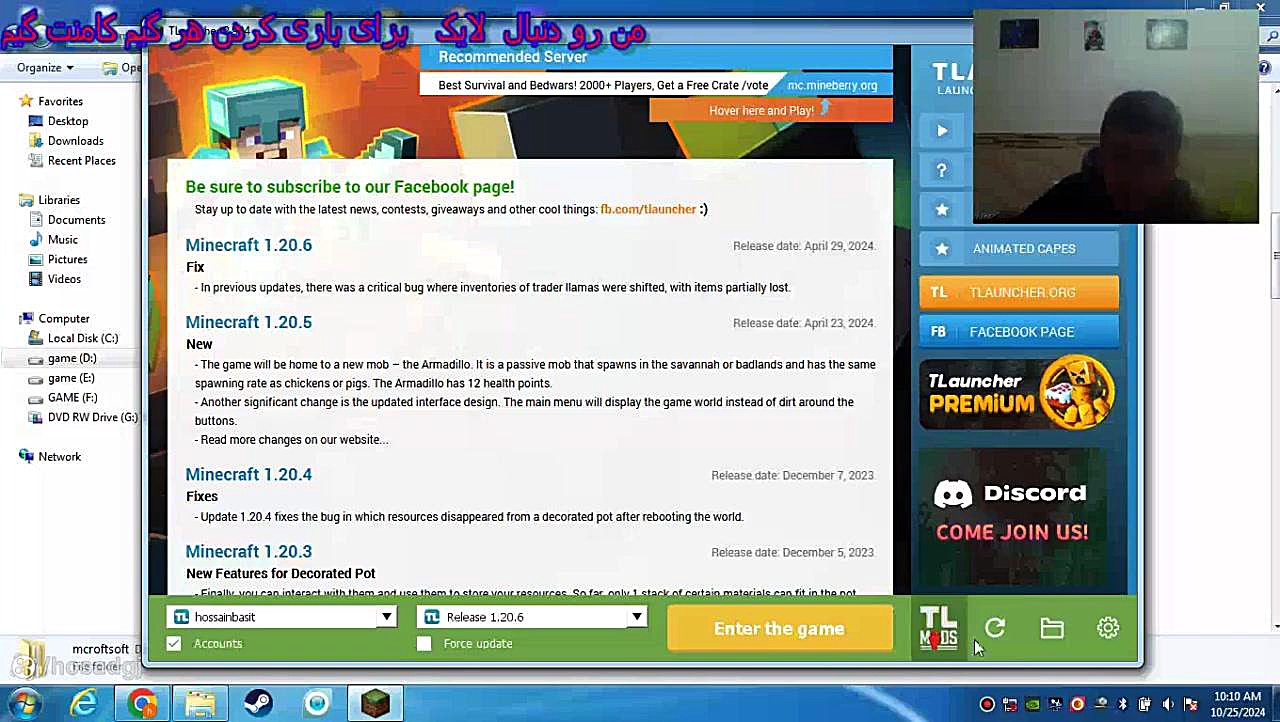This screenshot has width=1280, height=722.
Task: Click 'Release date: April 29, 2024.' text
Action: click(804, 246)
